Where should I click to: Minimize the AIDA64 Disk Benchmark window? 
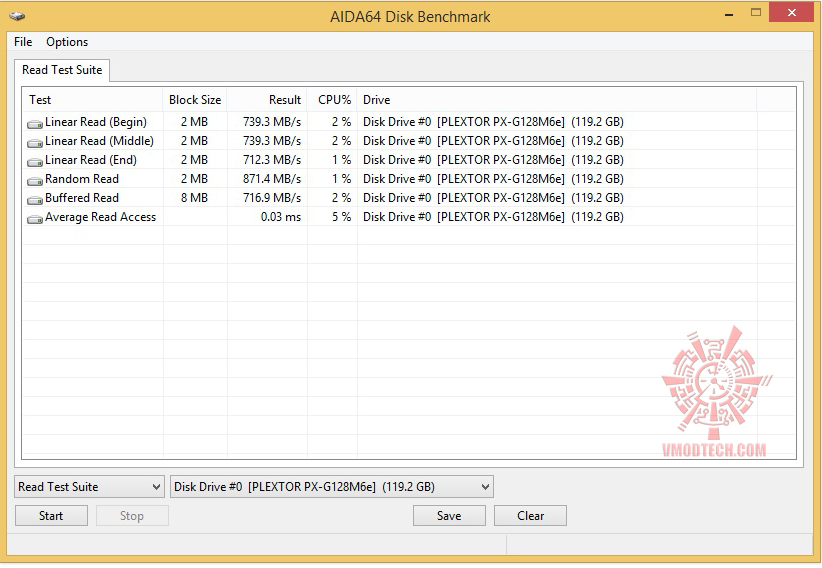coord(729,14)
